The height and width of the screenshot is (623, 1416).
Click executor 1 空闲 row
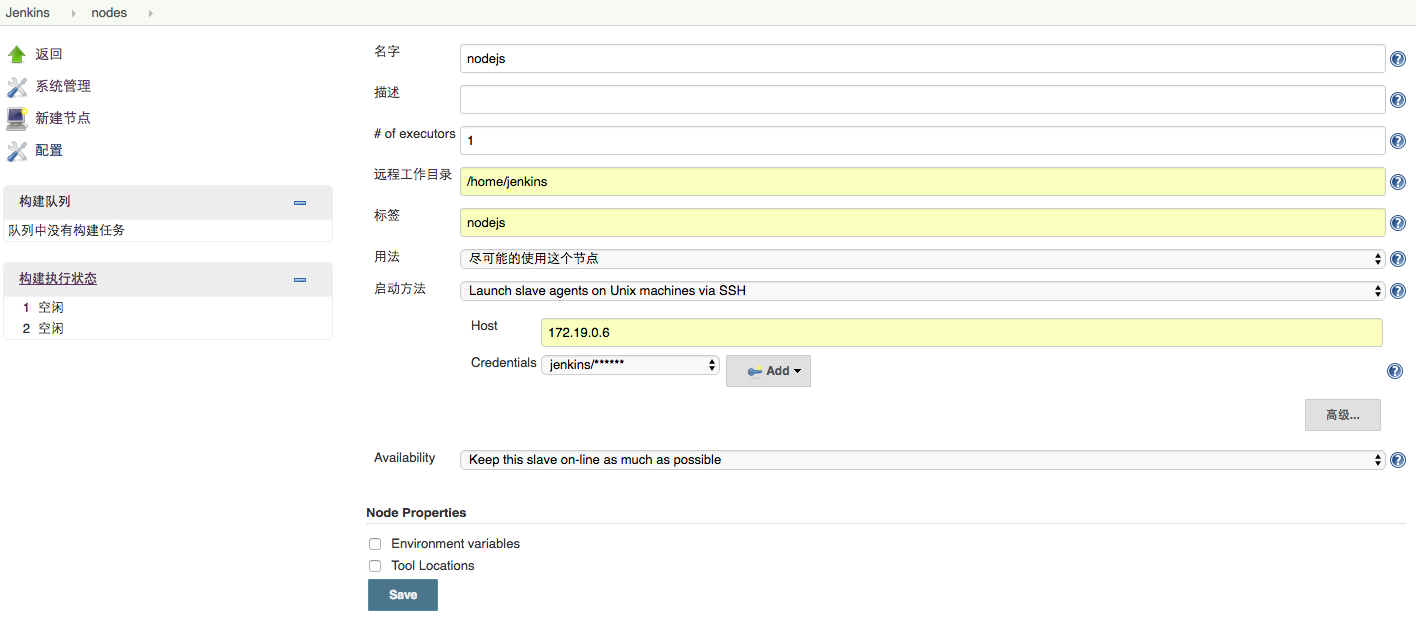pos(168,308)
